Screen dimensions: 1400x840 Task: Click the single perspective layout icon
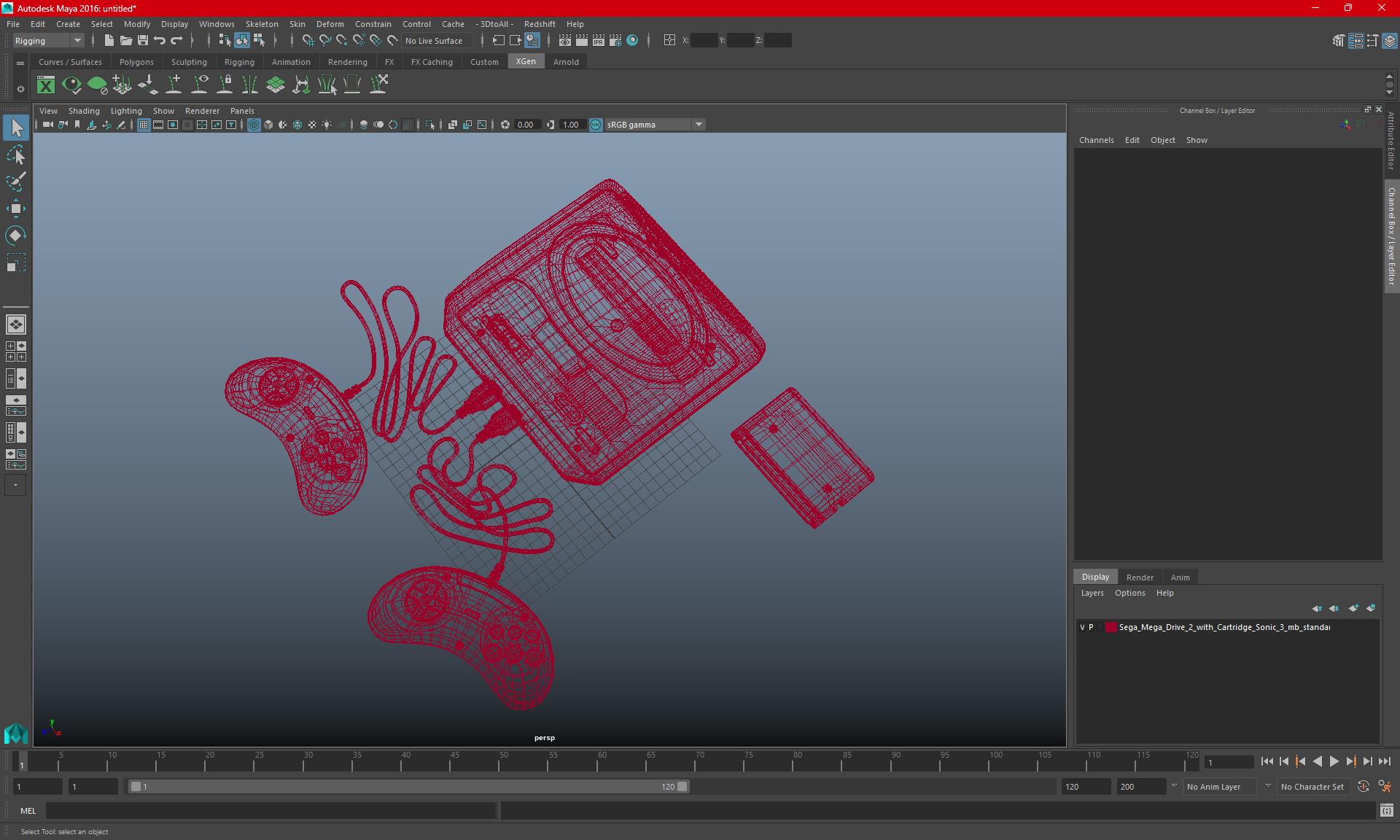click(x=16, y=324)
